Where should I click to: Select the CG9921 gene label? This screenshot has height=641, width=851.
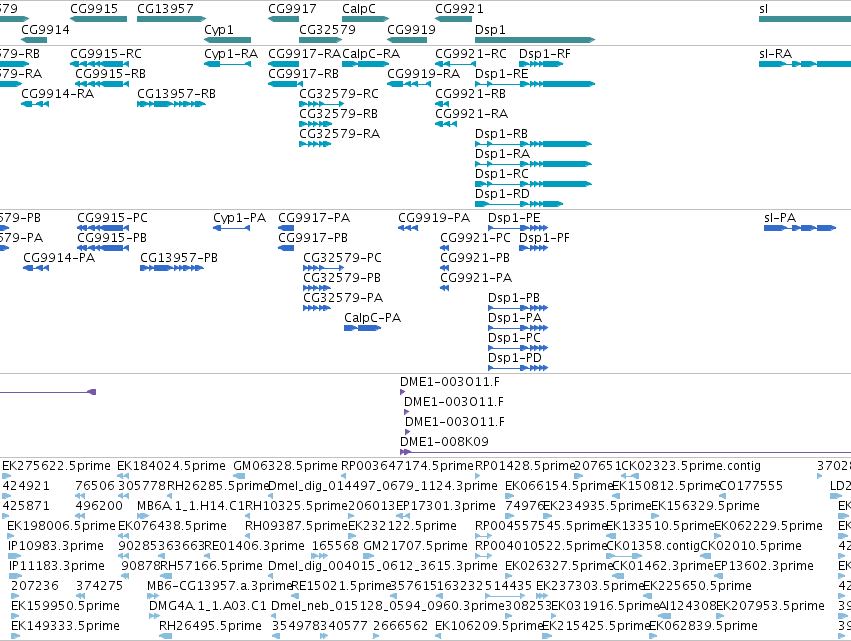click(459, 9)
